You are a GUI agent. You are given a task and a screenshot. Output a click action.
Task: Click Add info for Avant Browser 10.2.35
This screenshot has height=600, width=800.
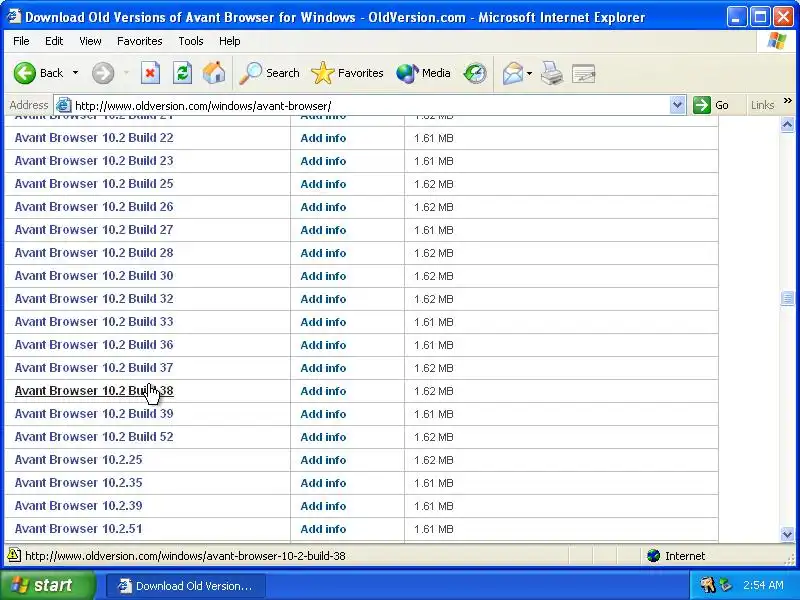pos(323,483)
